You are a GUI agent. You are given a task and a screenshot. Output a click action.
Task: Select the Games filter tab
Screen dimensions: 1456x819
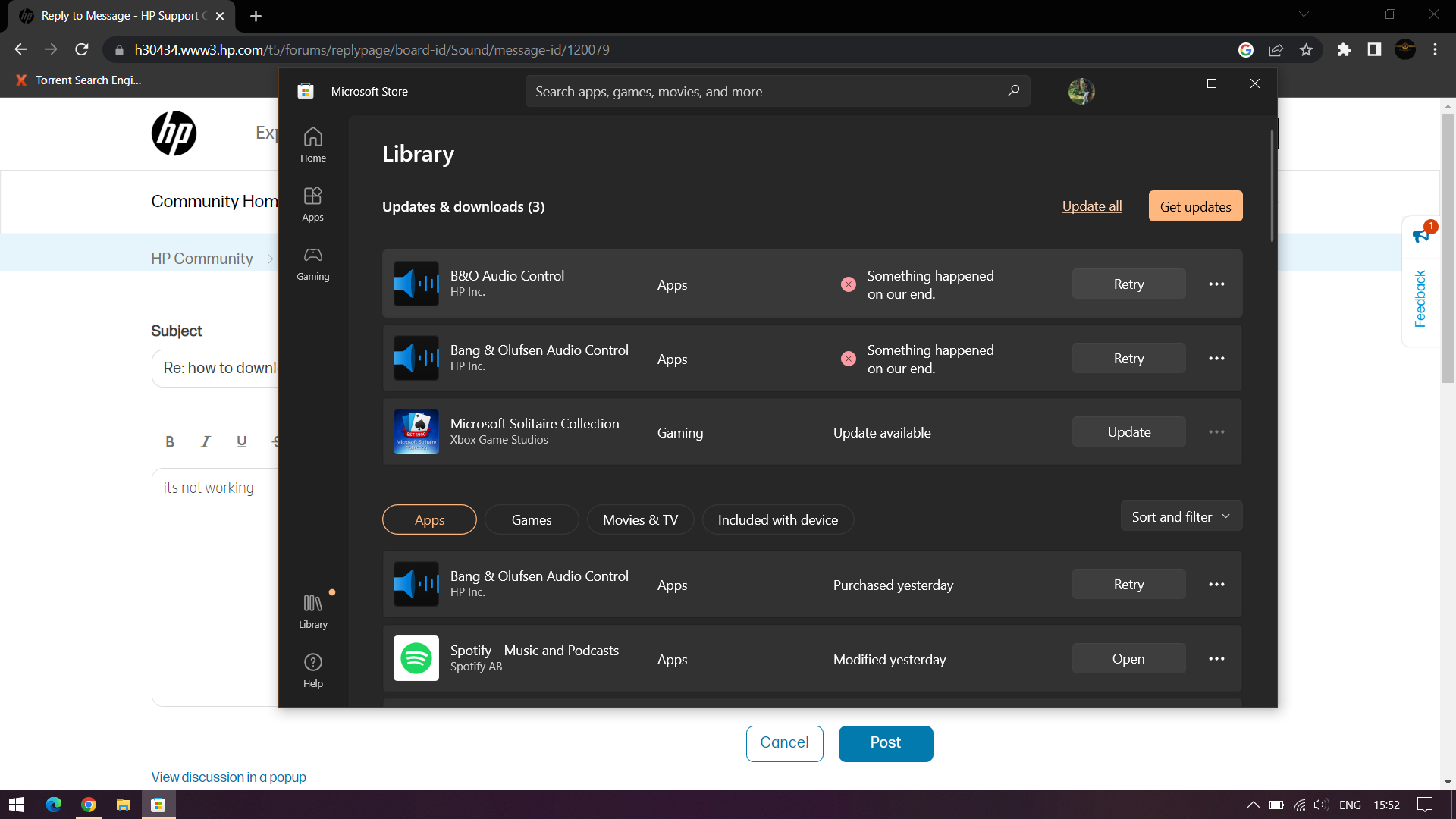point(531,519)
